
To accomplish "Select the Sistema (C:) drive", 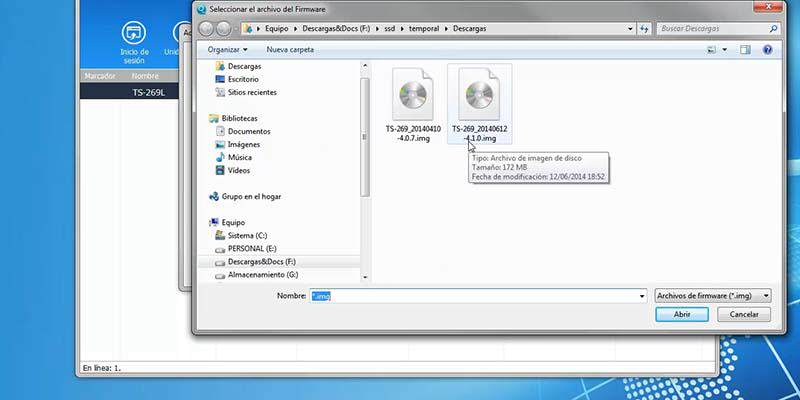I will [241, 236].
